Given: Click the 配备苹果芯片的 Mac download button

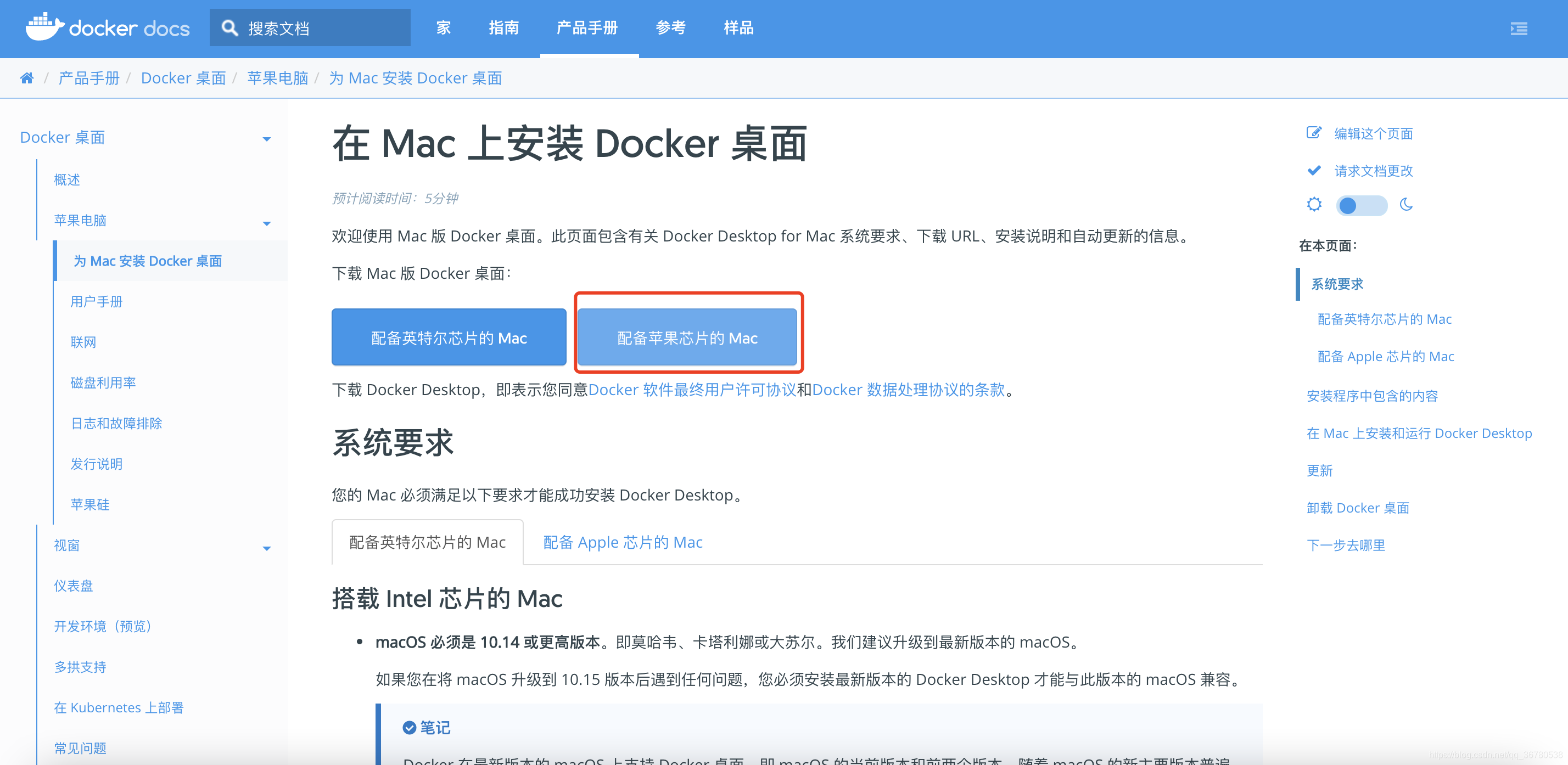Looking at the screenshot, I should tap(688, 338).
